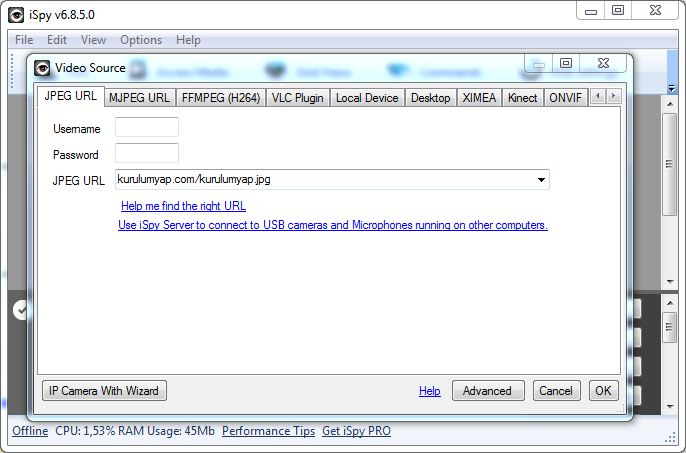
Task: Confirm with the OK button
Action: (x=604, y=390)
